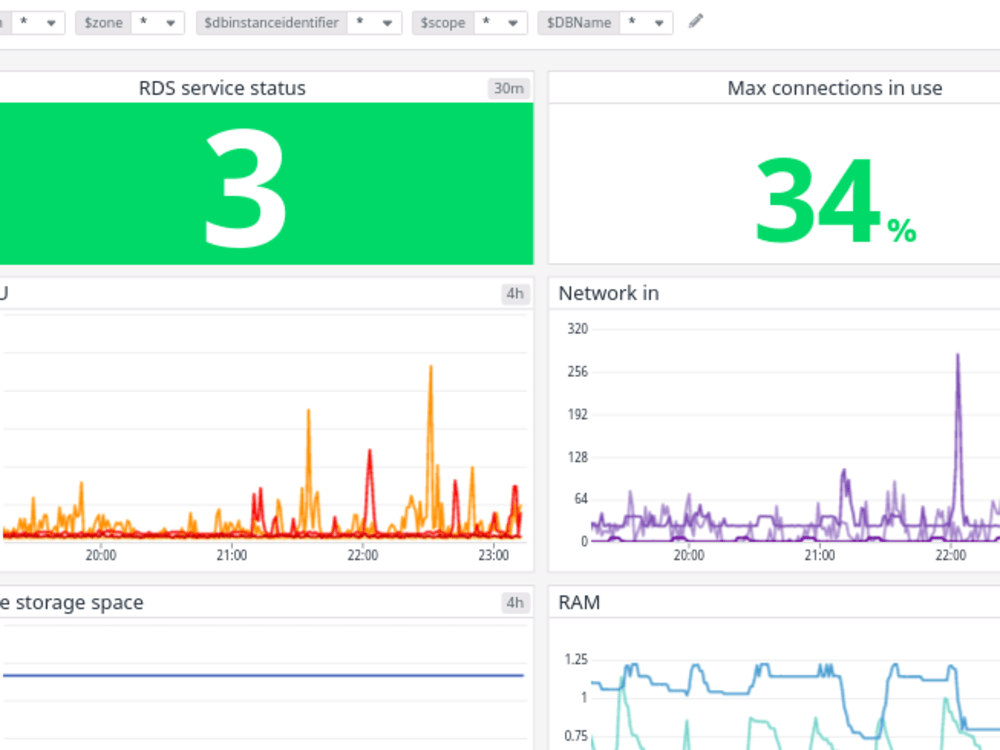
Task: Click the $scope variable label
Action: (x=443, y=23)
